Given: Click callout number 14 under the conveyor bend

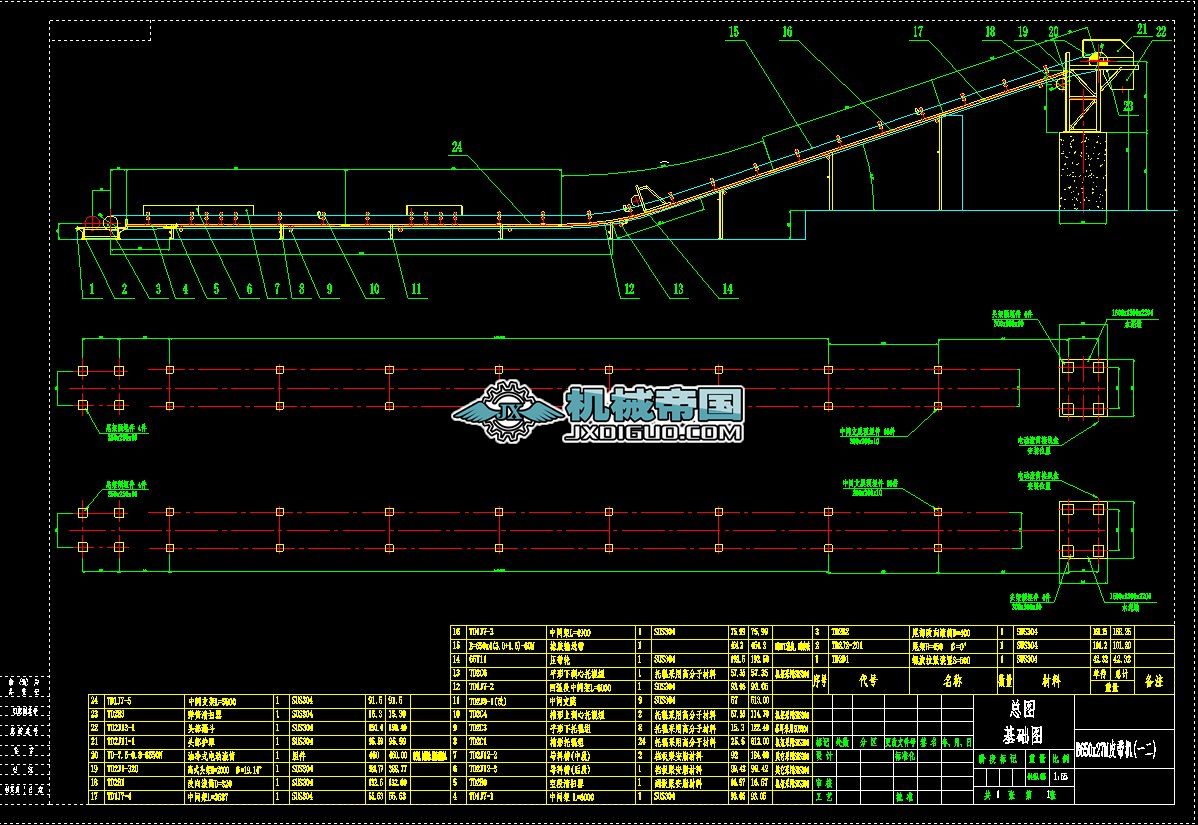Looking at the screenshot, I should (727, 289).
